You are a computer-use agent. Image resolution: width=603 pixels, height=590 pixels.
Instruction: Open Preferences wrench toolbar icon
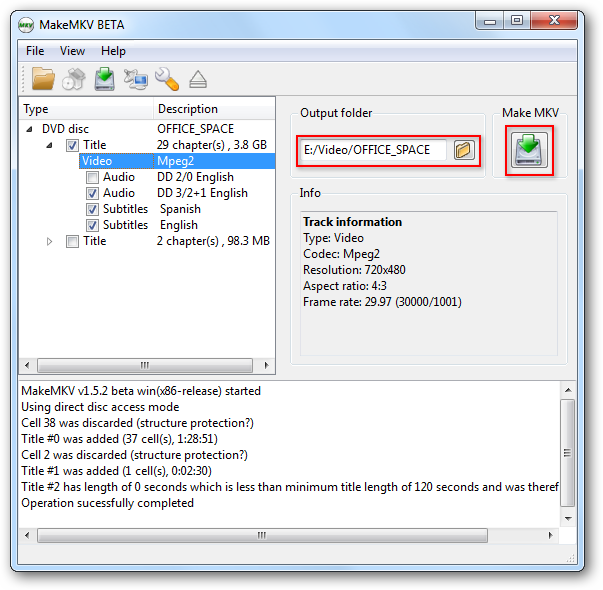click(x=167, y=79)
